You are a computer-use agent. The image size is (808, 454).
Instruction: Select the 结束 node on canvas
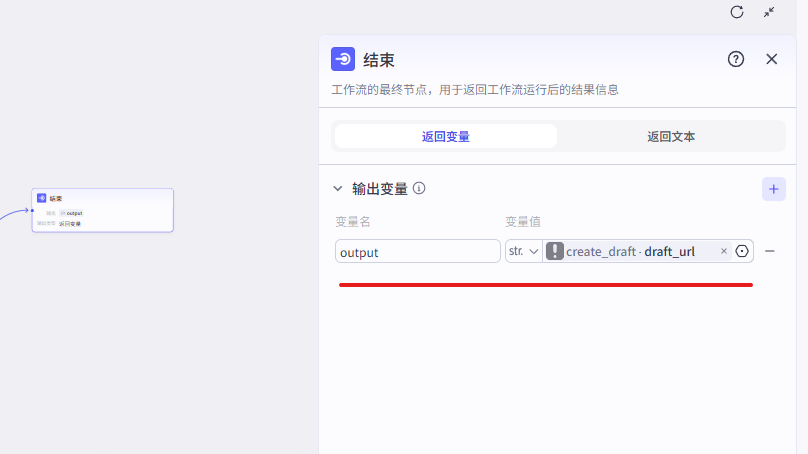(103, 210)
